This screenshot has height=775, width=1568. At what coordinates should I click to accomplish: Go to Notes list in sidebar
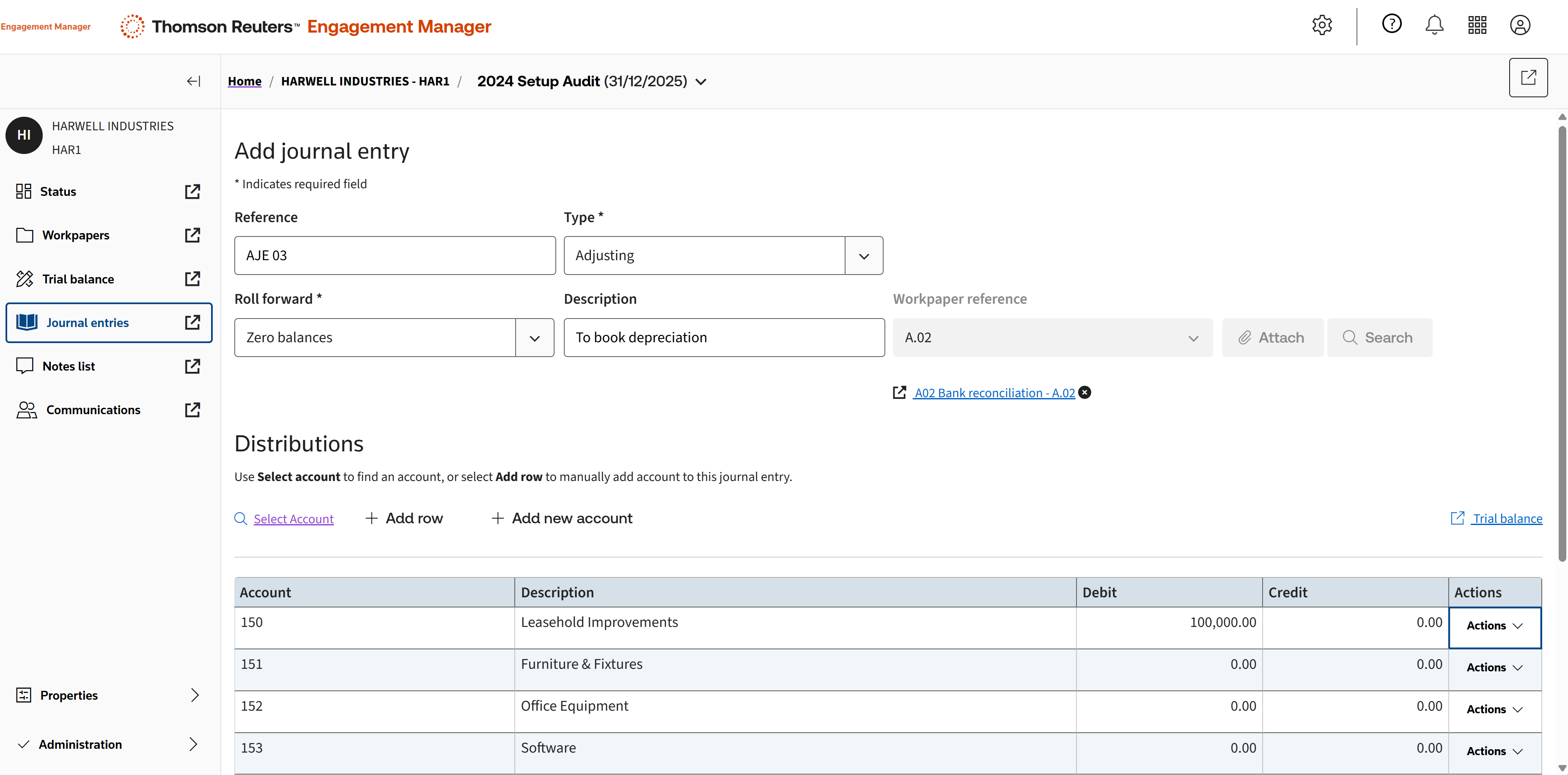pyautogui.click(x=69, y=366)
